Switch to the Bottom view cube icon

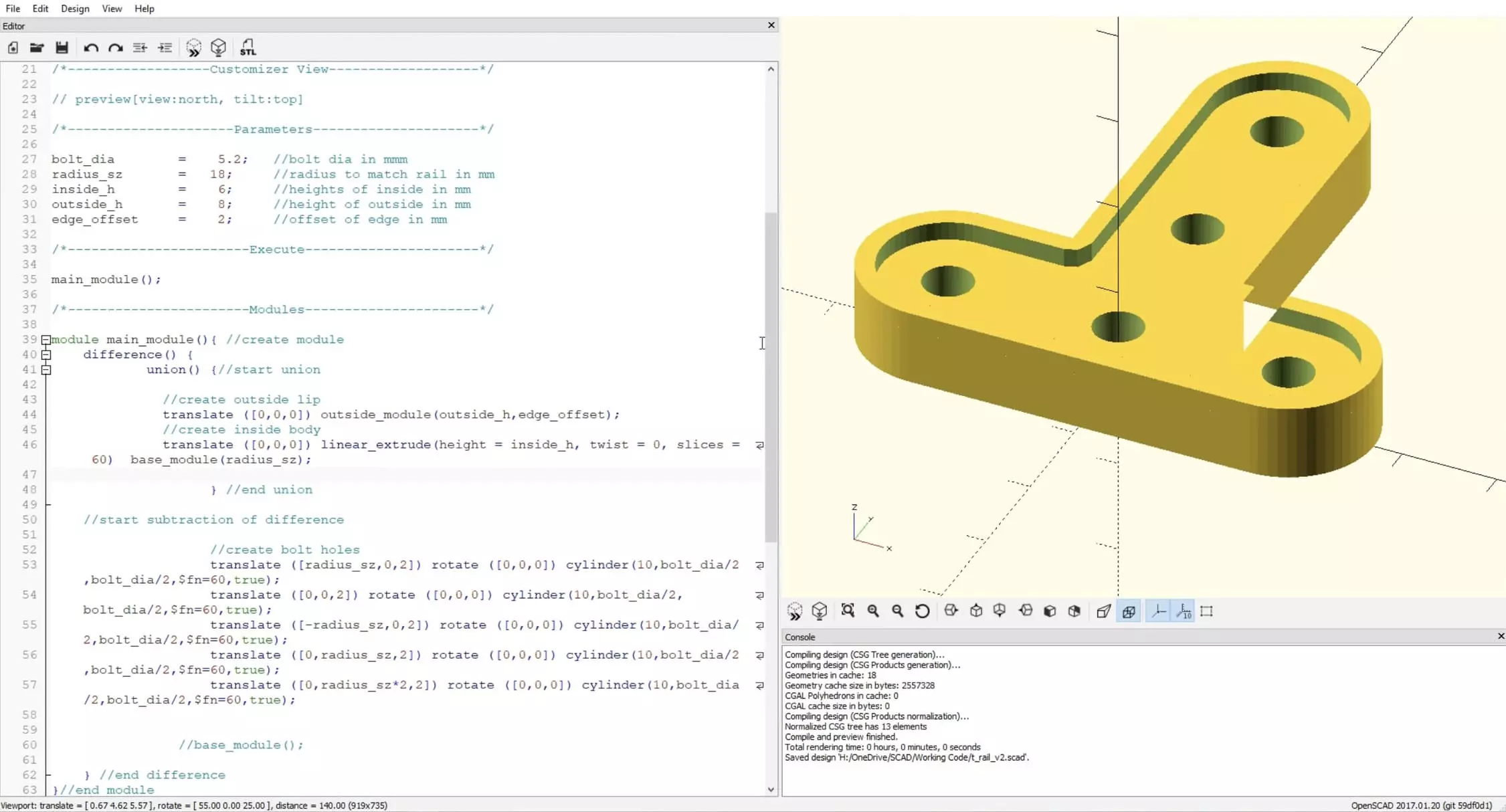pyautogui.click(x=1000, y=611)
